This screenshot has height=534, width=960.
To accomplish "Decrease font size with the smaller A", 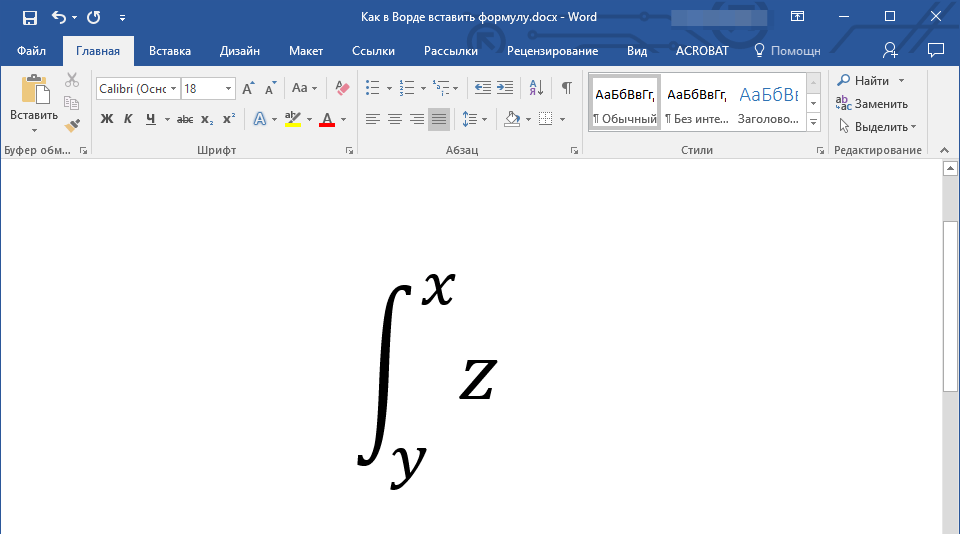I will coord(270,88).
